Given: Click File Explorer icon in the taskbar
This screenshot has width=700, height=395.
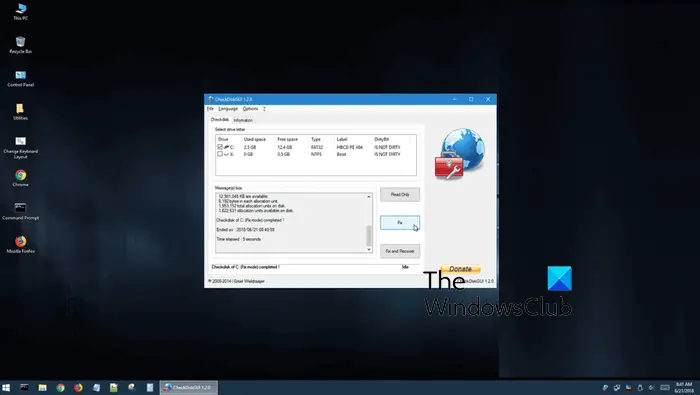Looking at the screenshot, I should tap(42, 387).
